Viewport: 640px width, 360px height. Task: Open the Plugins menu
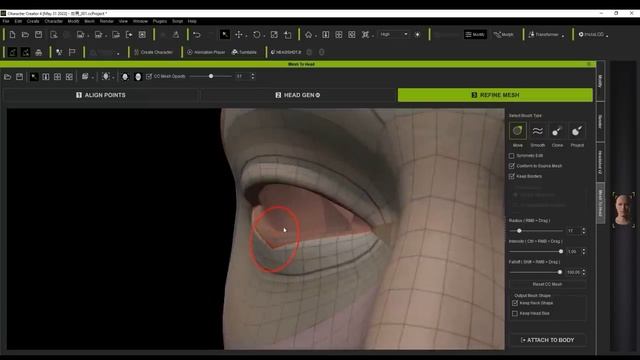(160, 21)
